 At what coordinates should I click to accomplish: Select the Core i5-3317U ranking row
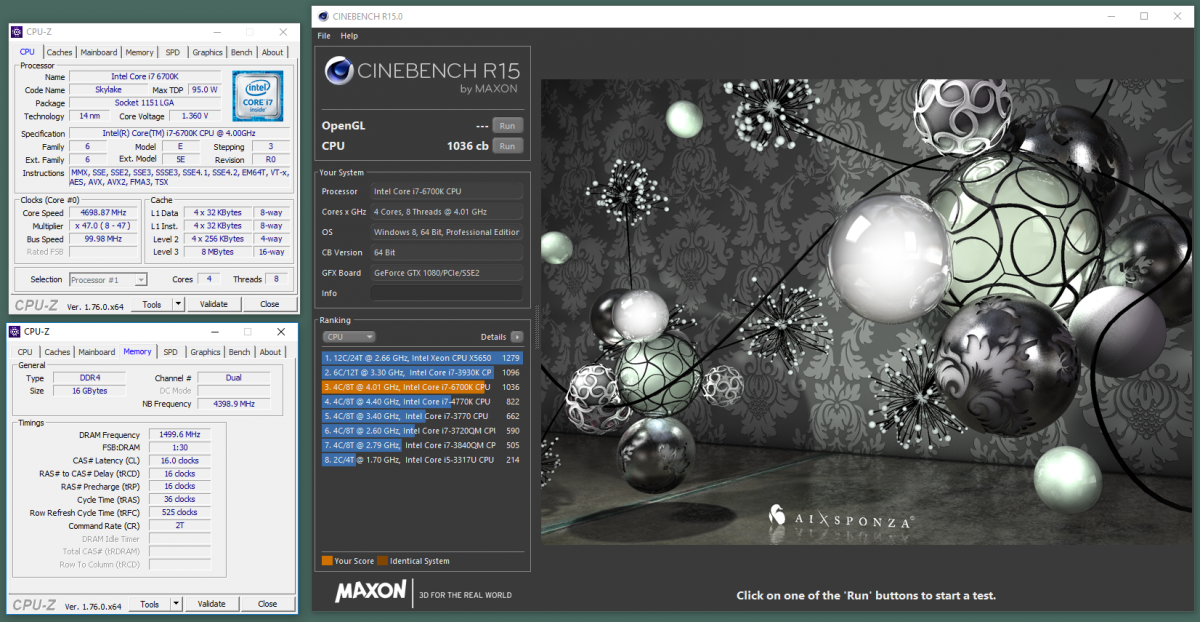click(x=422, y=460)
